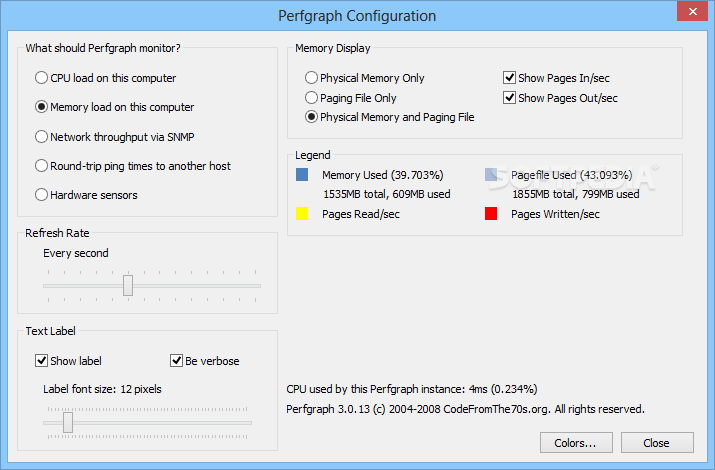Image resolution: width=715 pixels, height=470 pixels.
Task: Click the Refresh Rate slider thumb
Action: click(x=128, y=285)
